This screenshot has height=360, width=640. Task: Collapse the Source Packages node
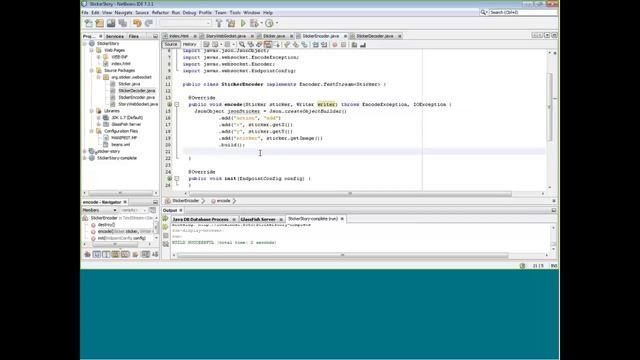coord(92,71)
